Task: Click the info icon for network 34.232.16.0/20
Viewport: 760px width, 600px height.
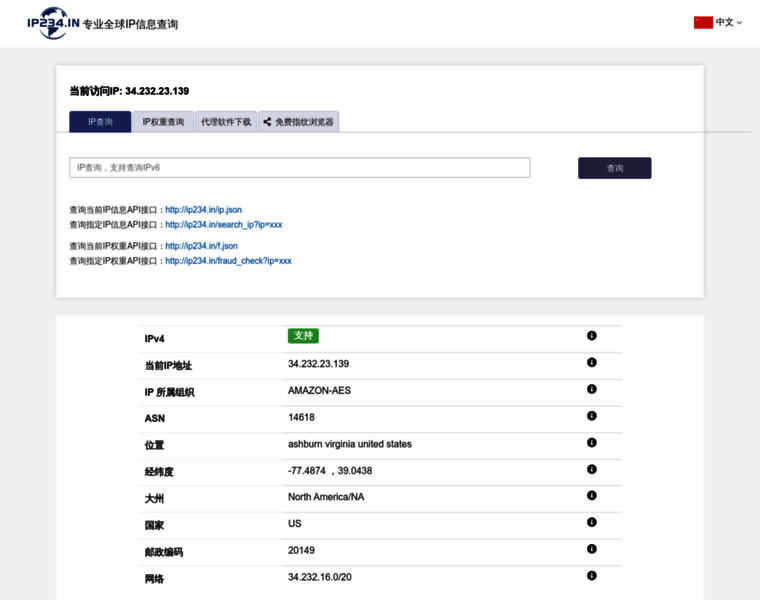Action: 591,575
